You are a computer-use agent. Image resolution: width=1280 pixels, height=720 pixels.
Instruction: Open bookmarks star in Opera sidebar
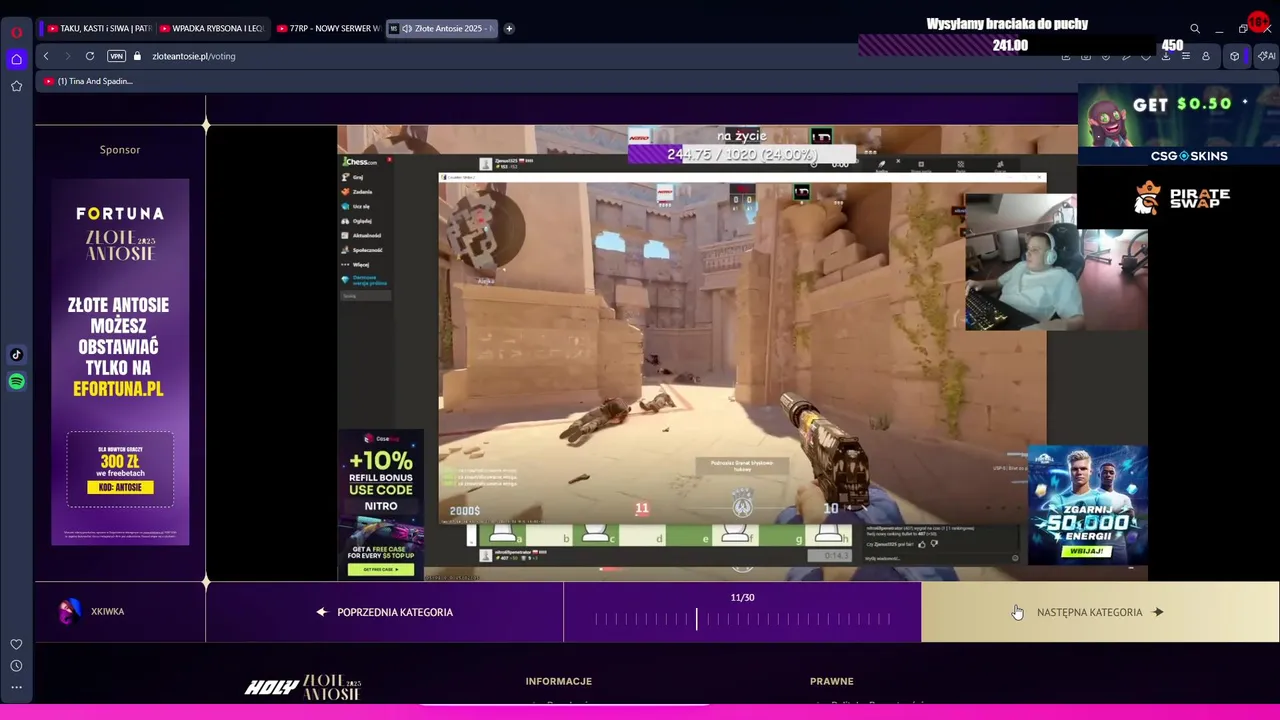pyautogui.click(x=16, y=86)
